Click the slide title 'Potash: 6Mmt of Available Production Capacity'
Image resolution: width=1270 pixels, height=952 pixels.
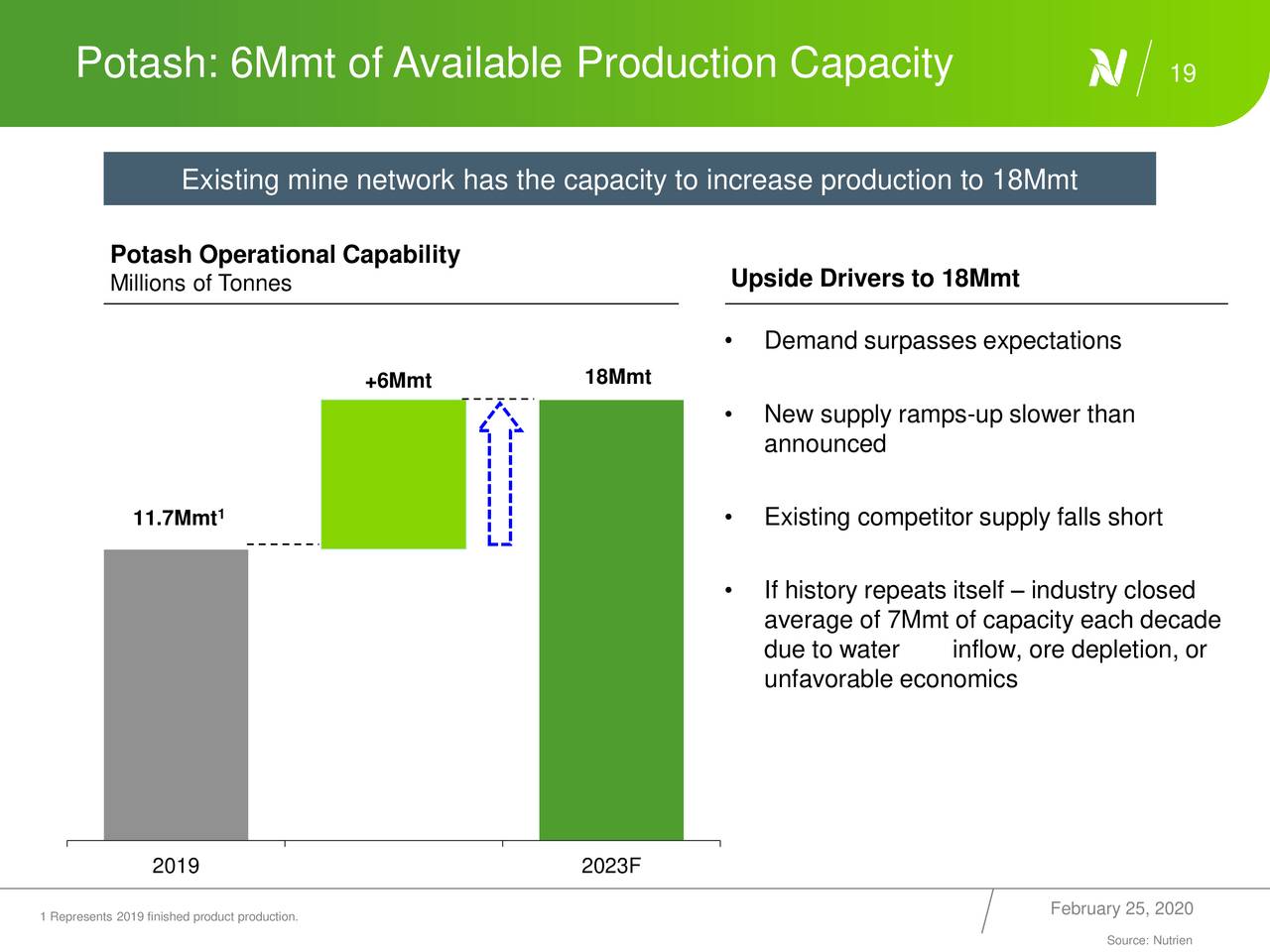514,63
